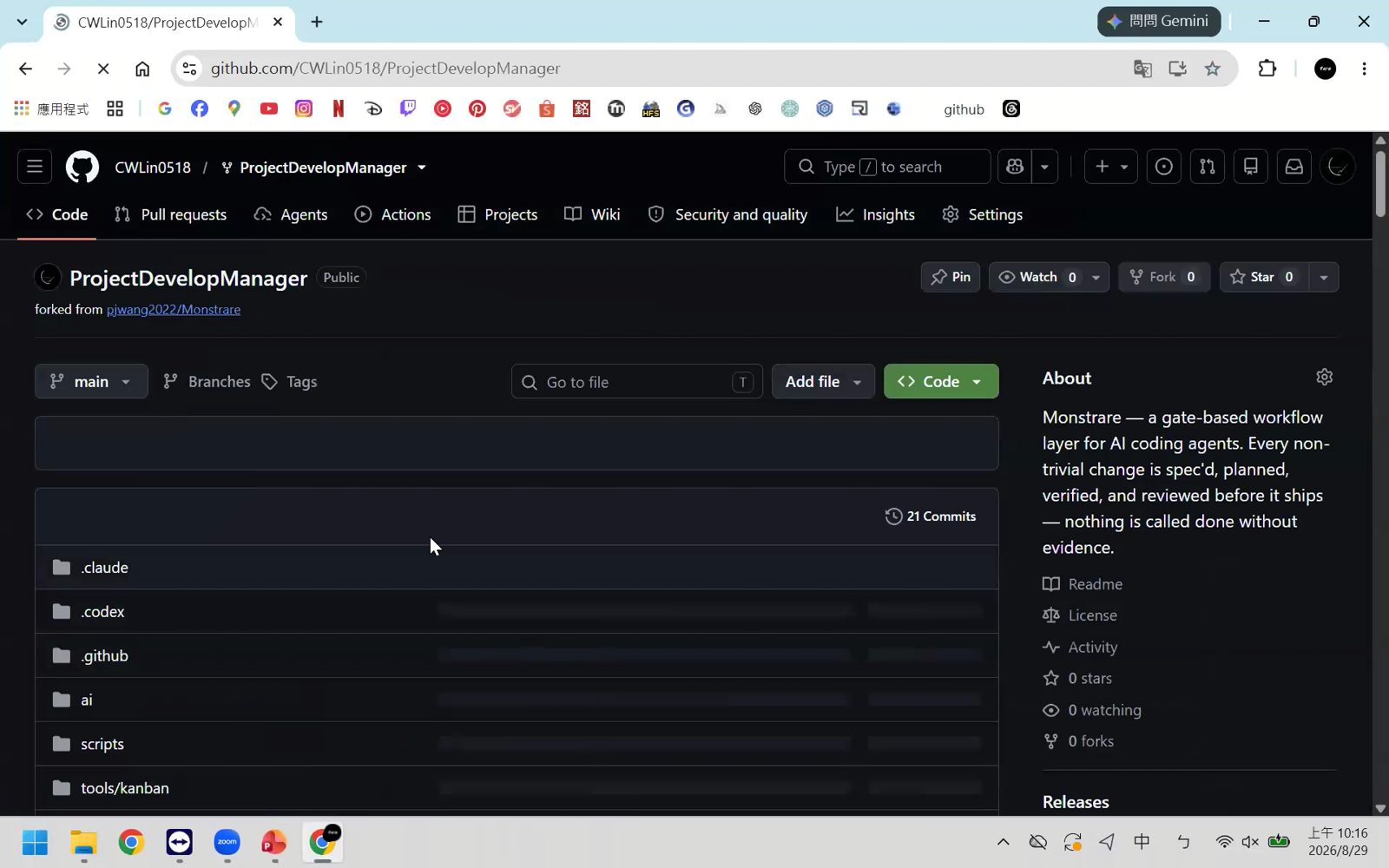1389x868 pixels.
Task: Open Security and quality tab
Action: point(728,214)
